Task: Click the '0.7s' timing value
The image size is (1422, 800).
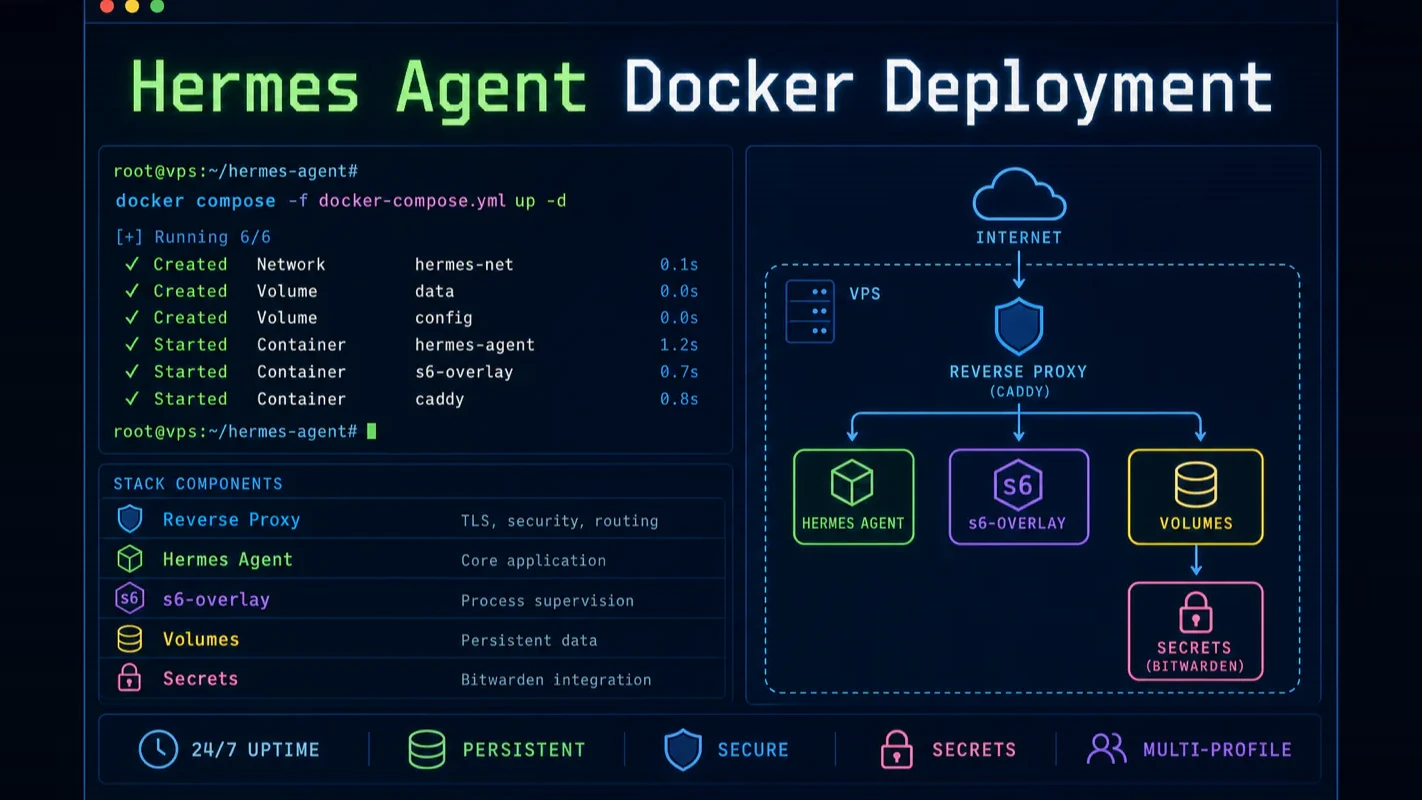Action: 679,372
